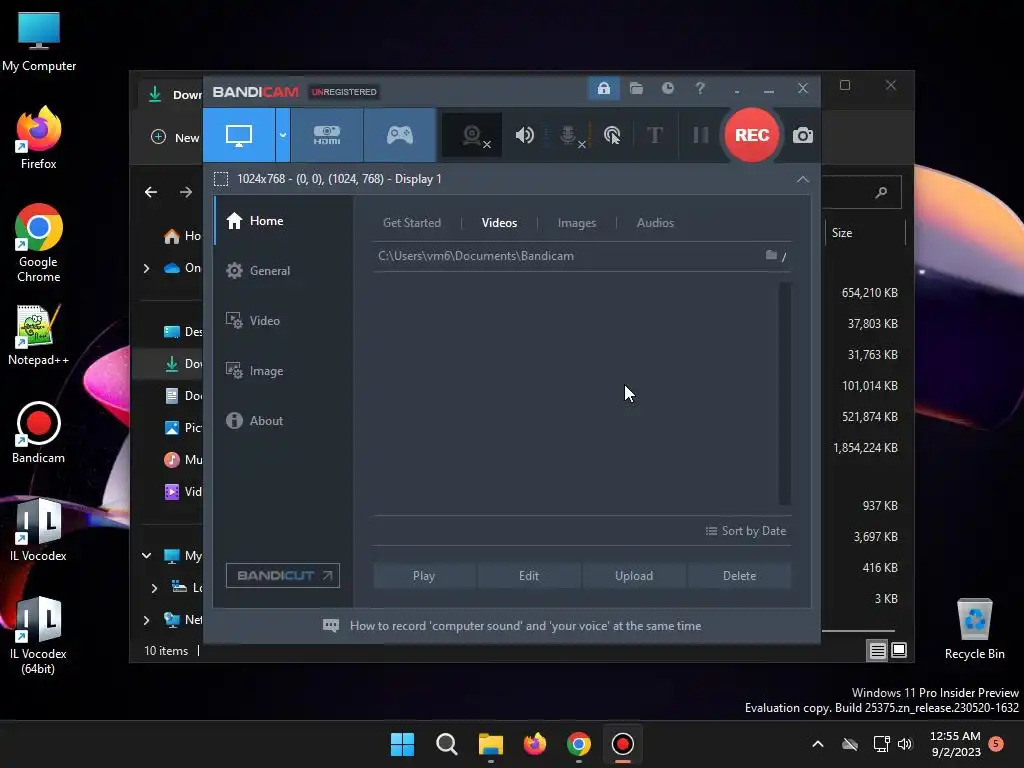
Task: Select Screen Recording mode in Bandicam
Action: 238,135
